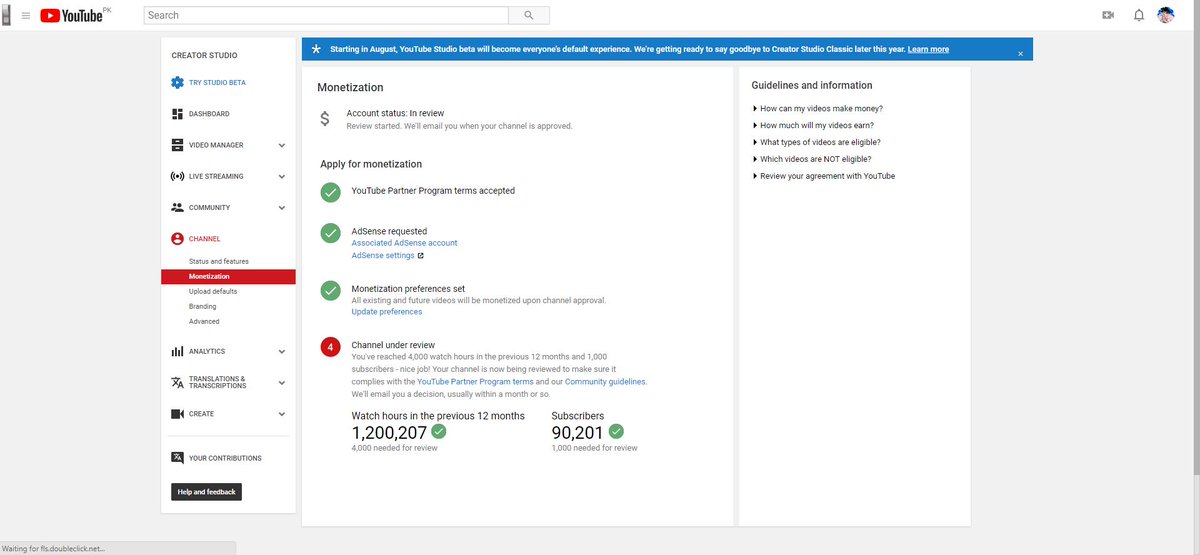Open the hamburger guide menu

(26, 16)
